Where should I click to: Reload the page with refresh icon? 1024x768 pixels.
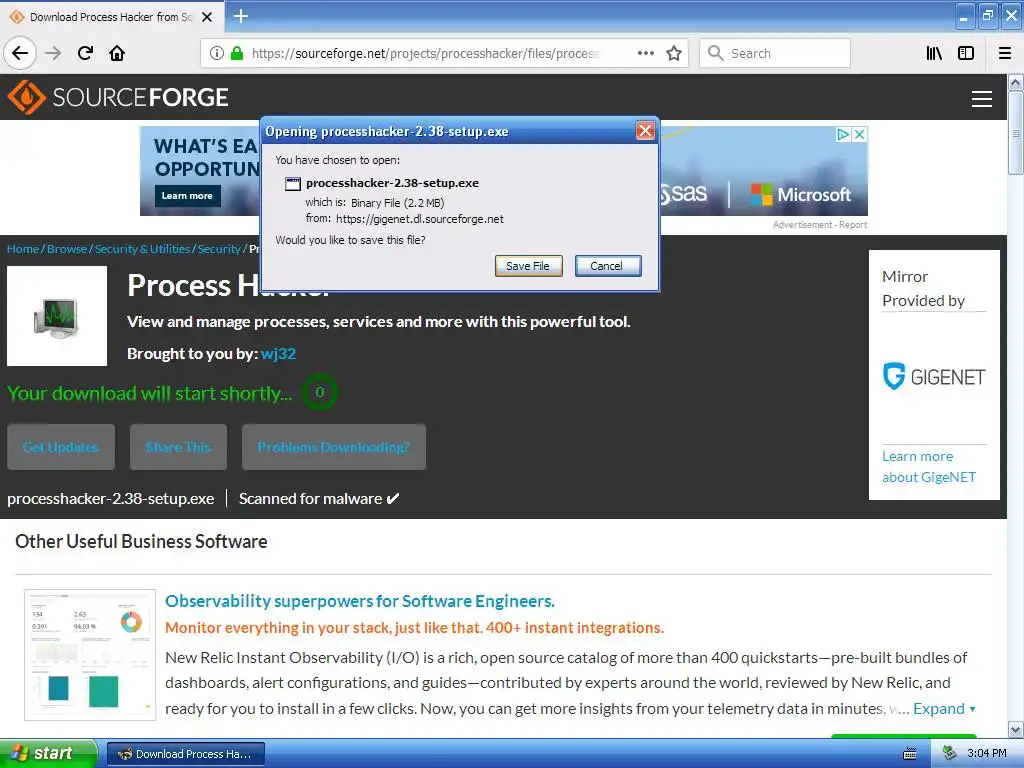click(86, 54)
